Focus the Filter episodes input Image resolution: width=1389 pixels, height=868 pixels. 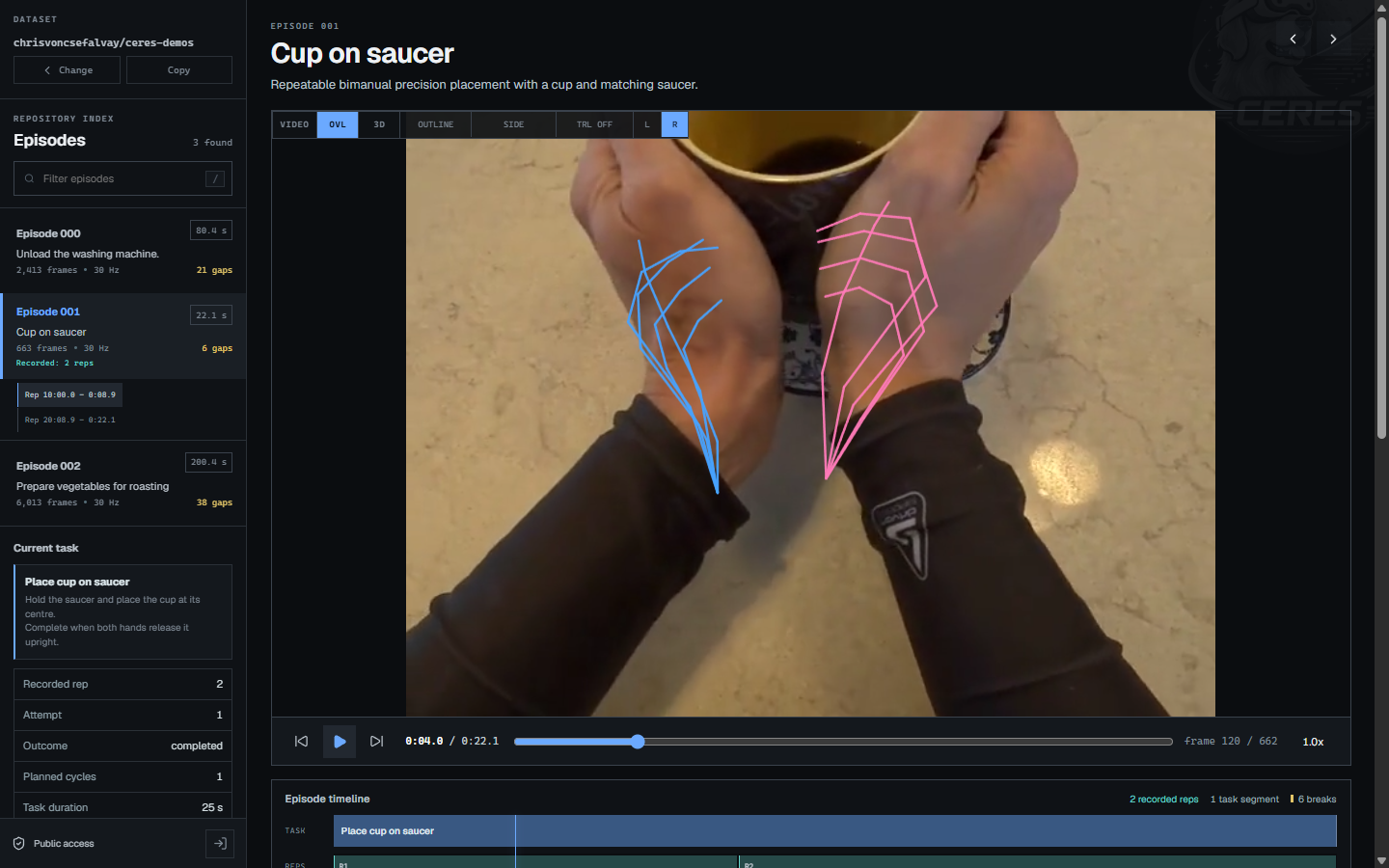[123, 178]
